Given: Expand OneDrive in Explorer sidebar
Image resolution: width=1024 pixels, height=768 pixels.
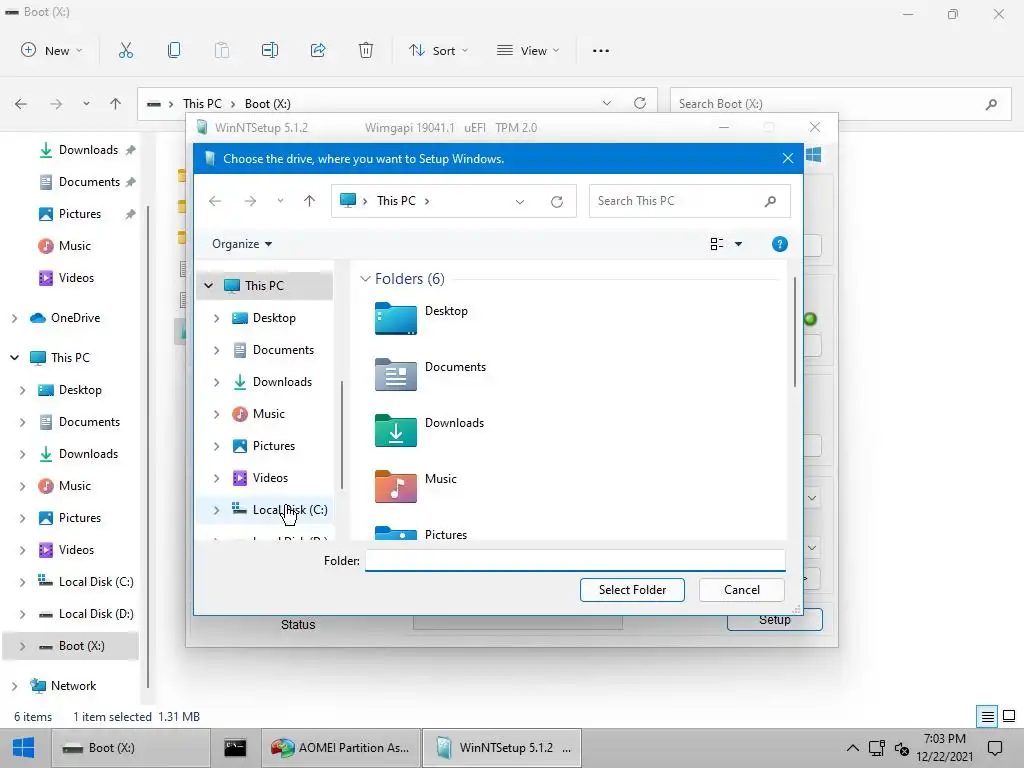Looking at the screenshot, I should 14,318.
